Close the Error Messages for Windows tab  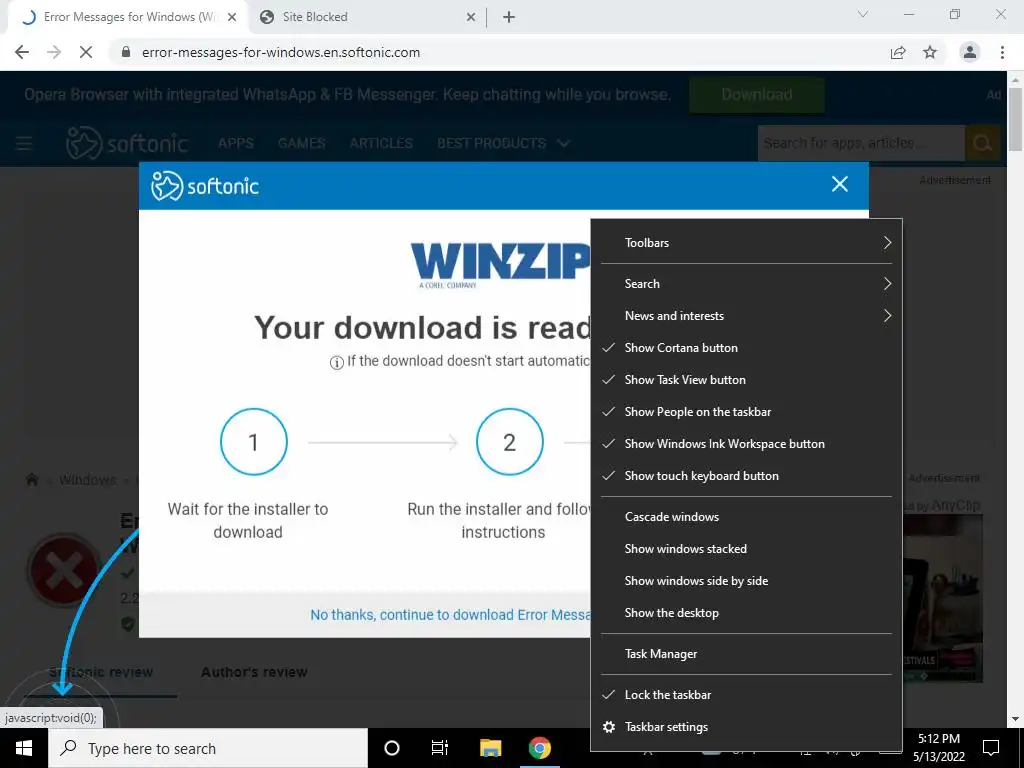click(x=232, y=17)
